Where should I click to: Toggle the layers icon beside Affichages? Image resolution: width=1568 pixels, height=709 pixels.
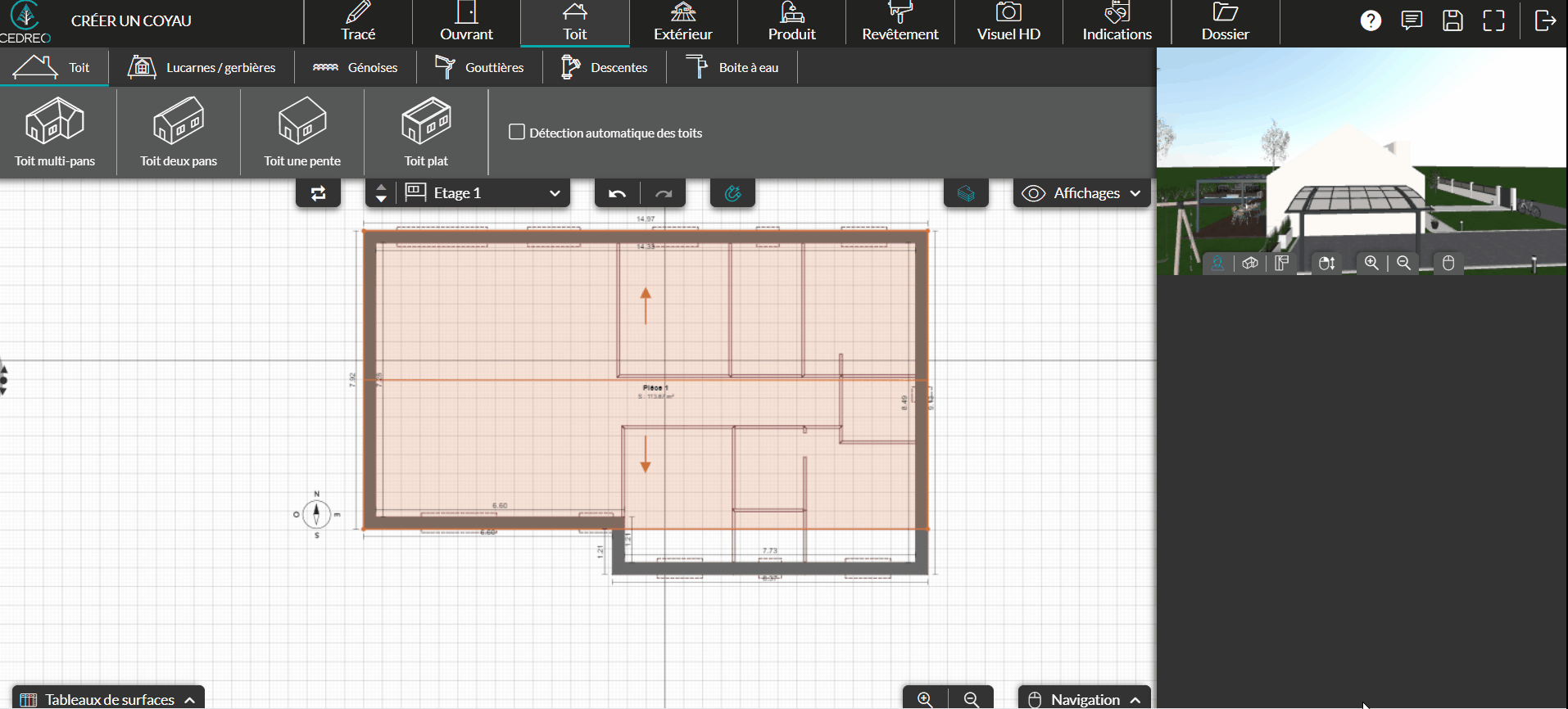966,194
